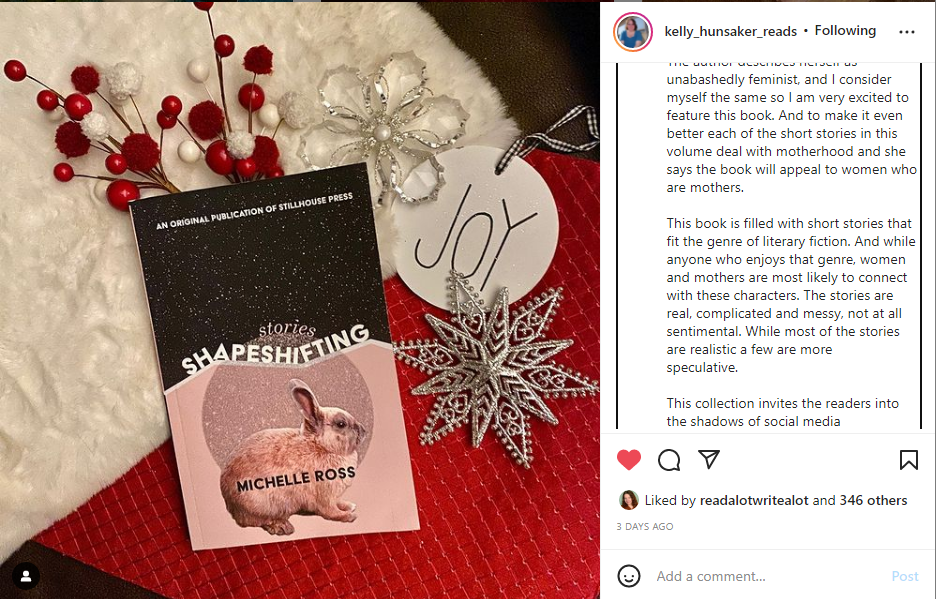The height and width of the screenshot is (599, 936).
Task: Click the caption text about literary fiction
Action: [791, 295]
